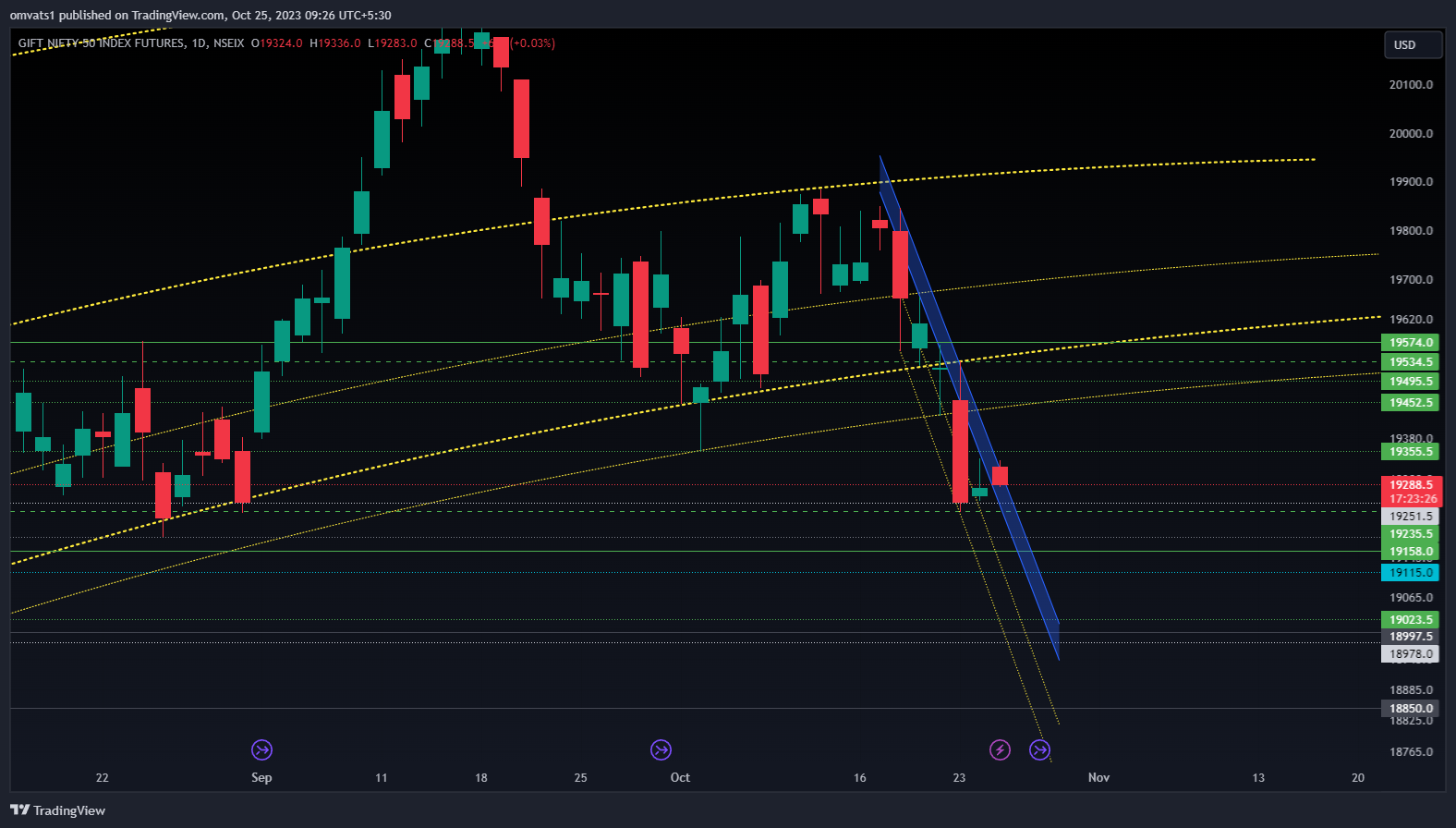Click the GIFT NIFTY 50 INDEX FUTURES title

point(101,43)
